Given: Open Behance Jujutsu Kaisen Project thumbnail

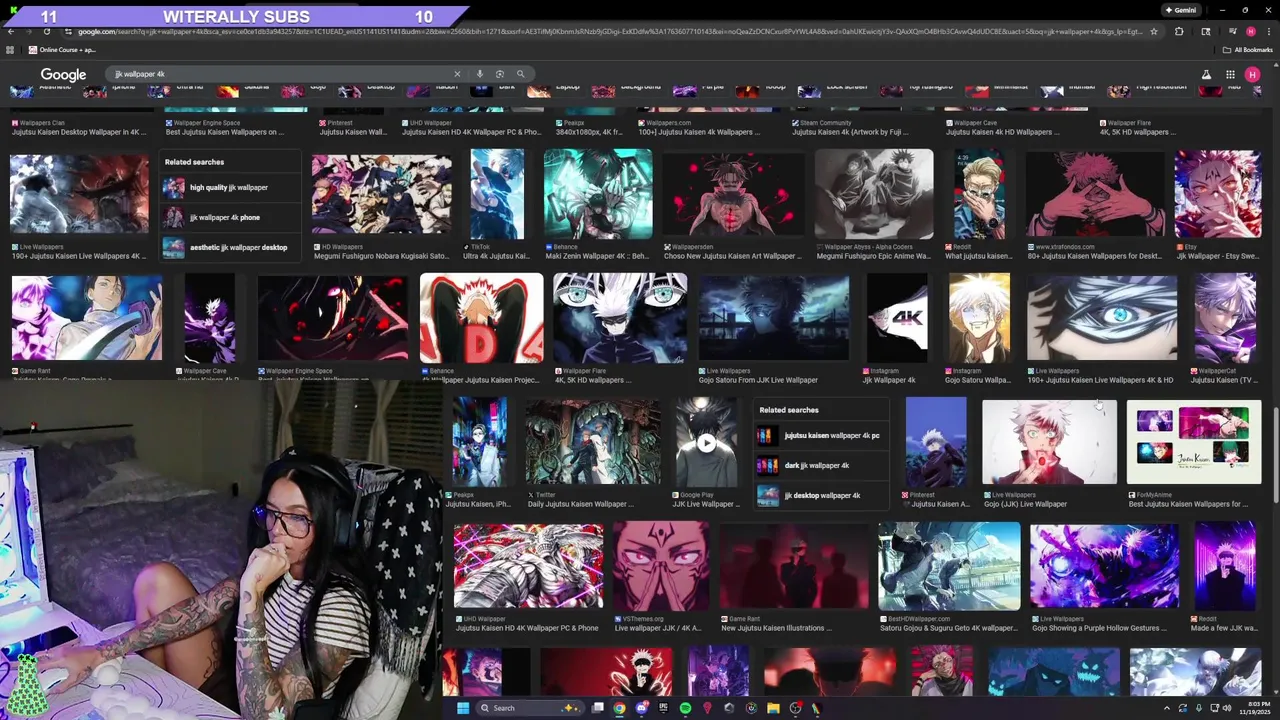Looking at the screenshot, I should click(481, 317).
